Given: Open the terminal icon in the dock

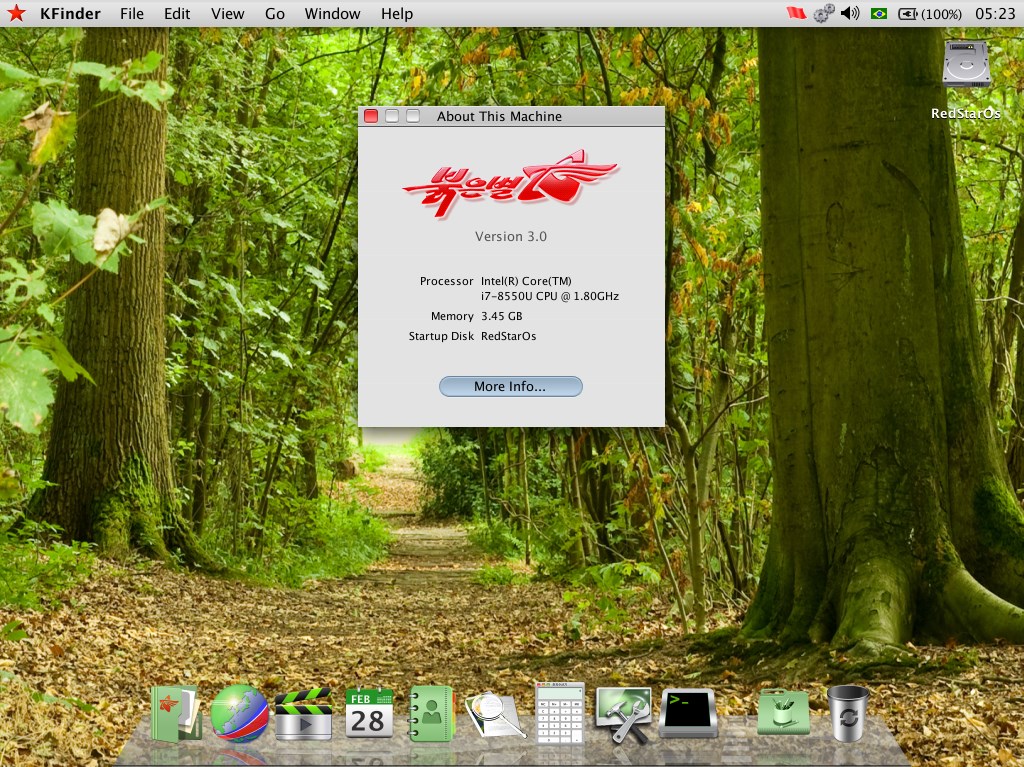Looking at the screenshot, I should pyautogui.click(x=688, y=713).
